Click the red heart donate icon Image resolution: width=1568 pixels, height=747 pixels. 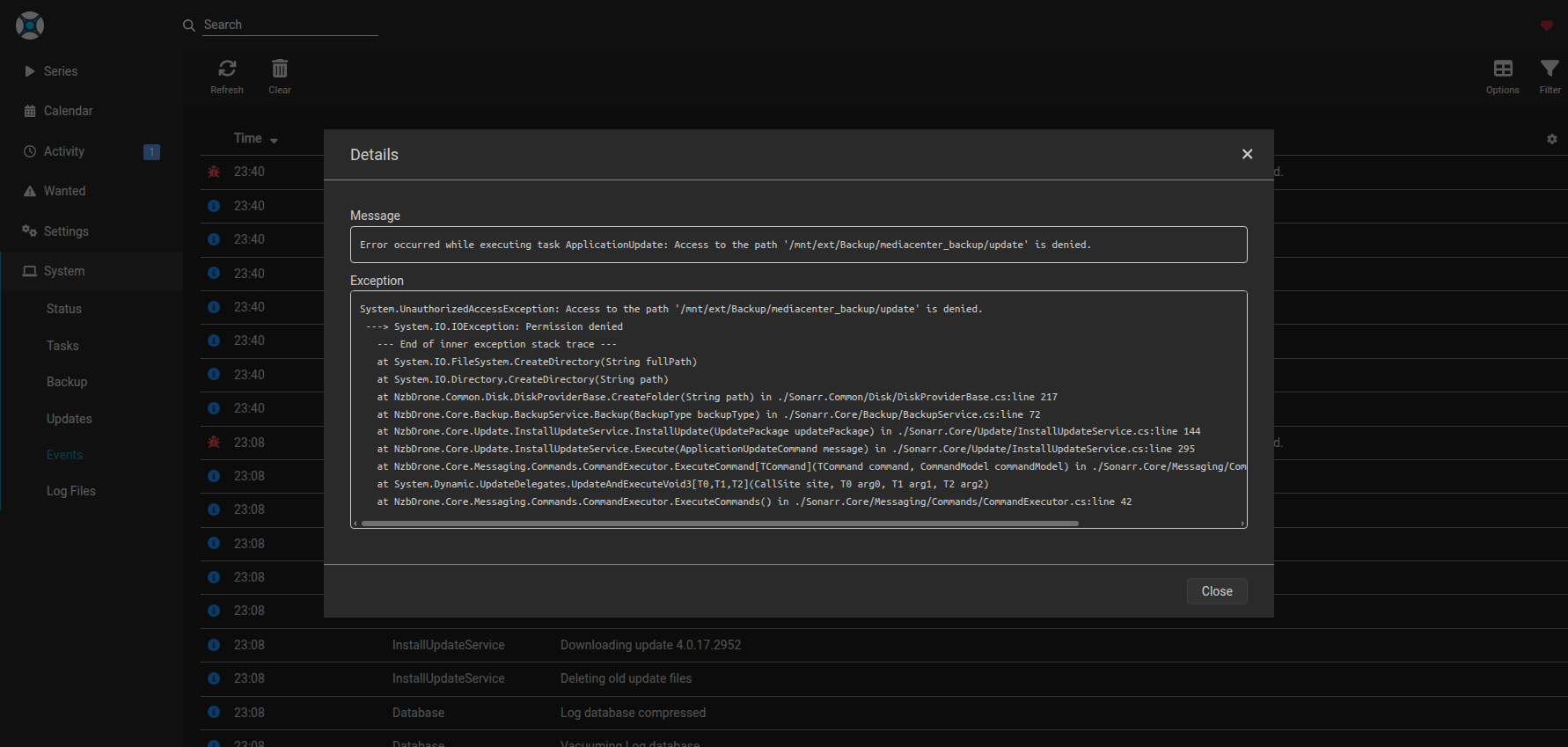coord(1547,26)
